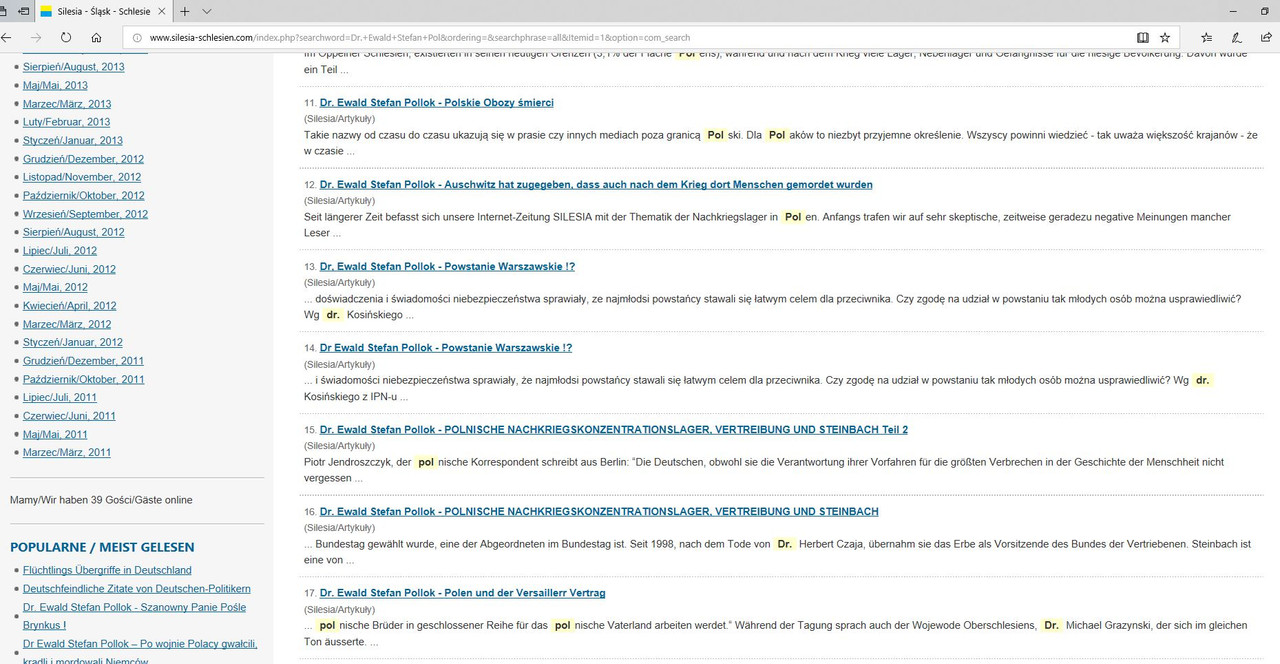Open result 16 Vertreibung und Steinbach article

tap(599, 512)
